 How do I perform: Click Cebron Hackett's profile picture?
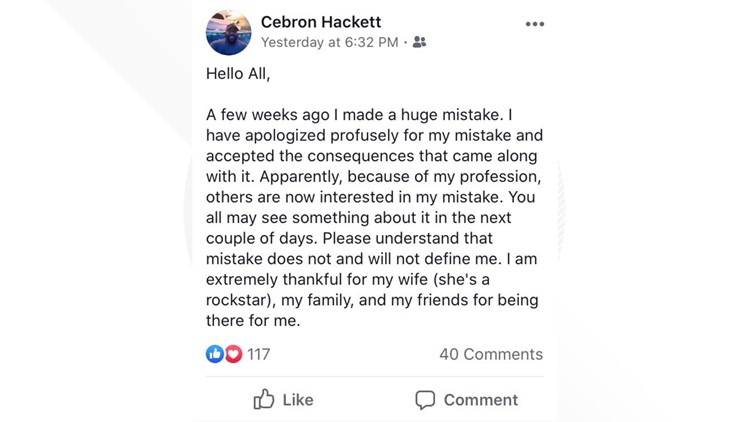coord(228,32)
